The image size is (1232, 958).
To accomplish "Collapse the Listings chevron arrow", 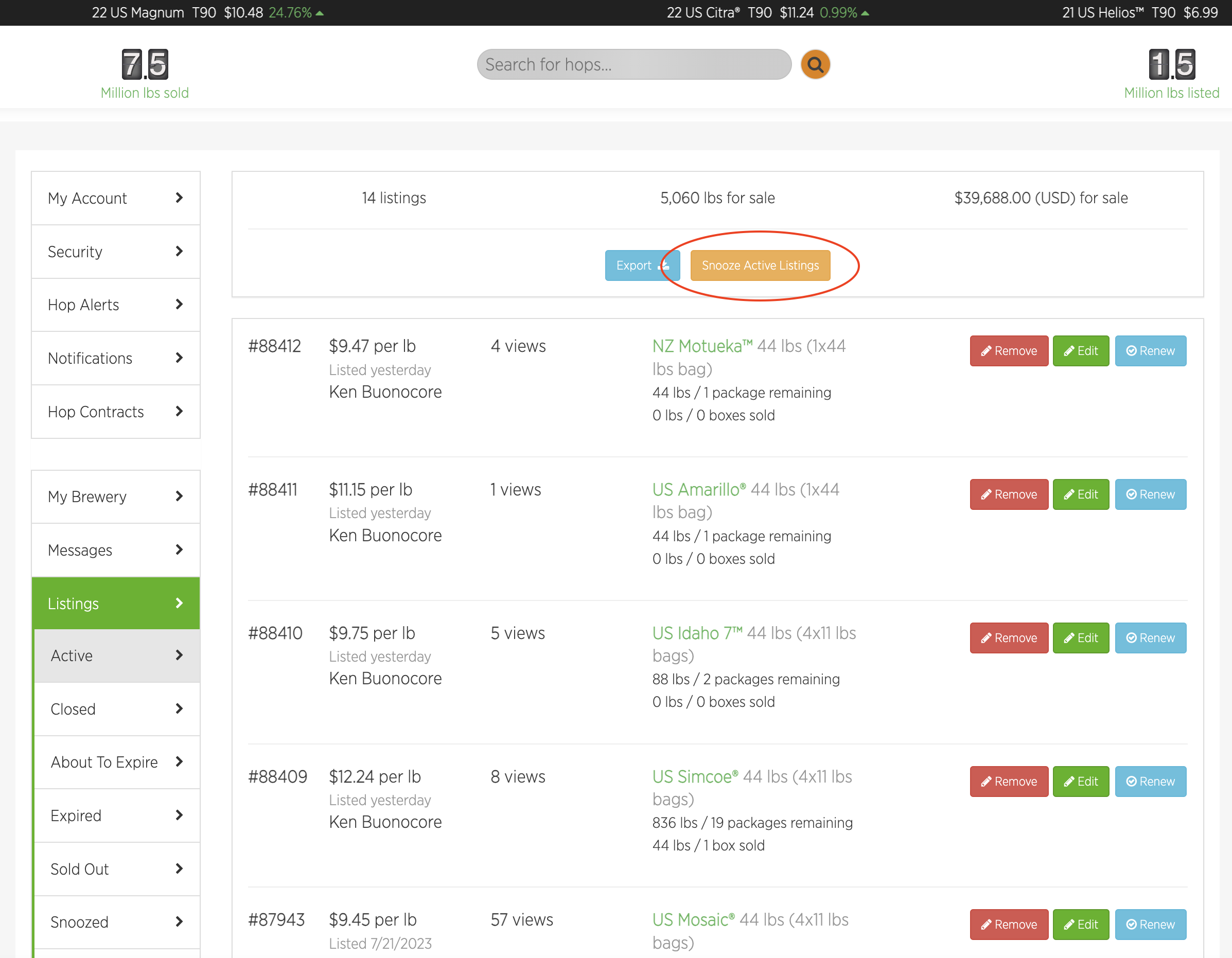I will 180,604.
